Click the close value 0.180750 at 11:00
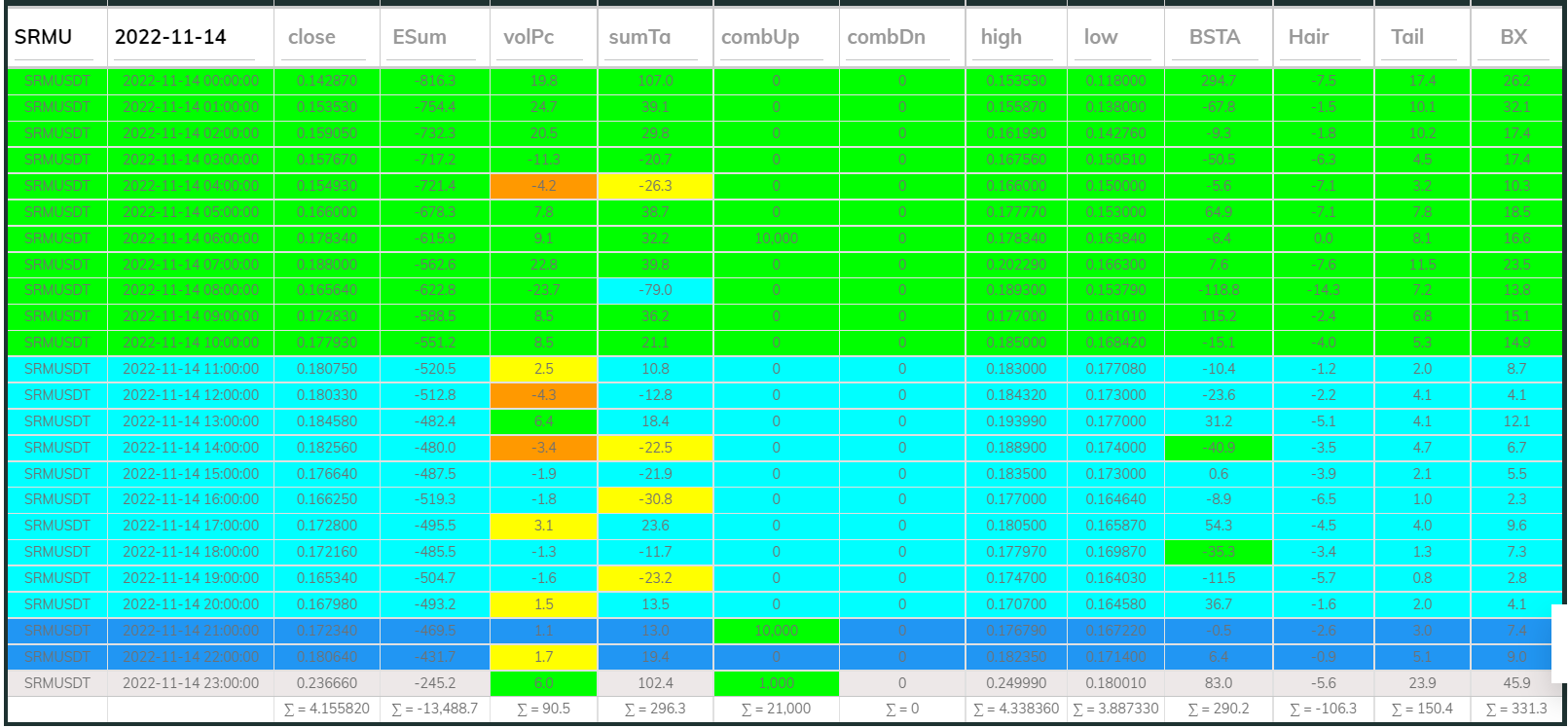1568x728 pixels. [x=327, y=369]
